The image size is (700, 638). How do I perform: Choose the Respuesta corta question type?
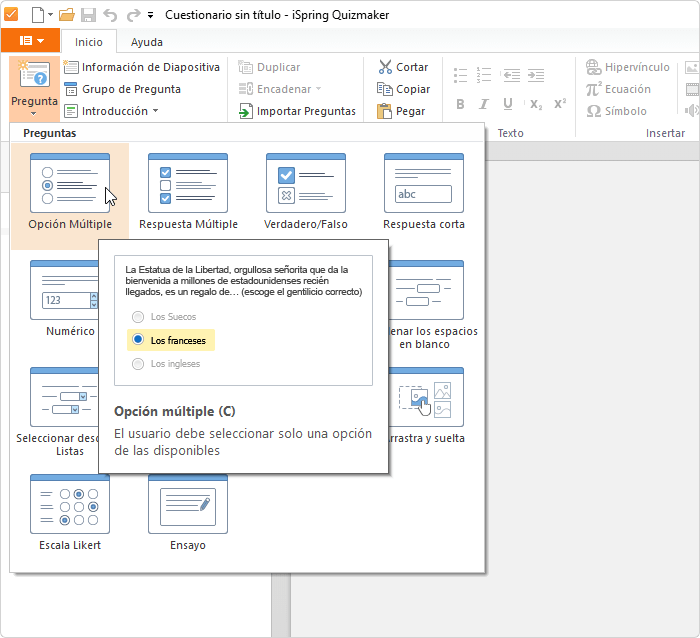pos(424,192)
